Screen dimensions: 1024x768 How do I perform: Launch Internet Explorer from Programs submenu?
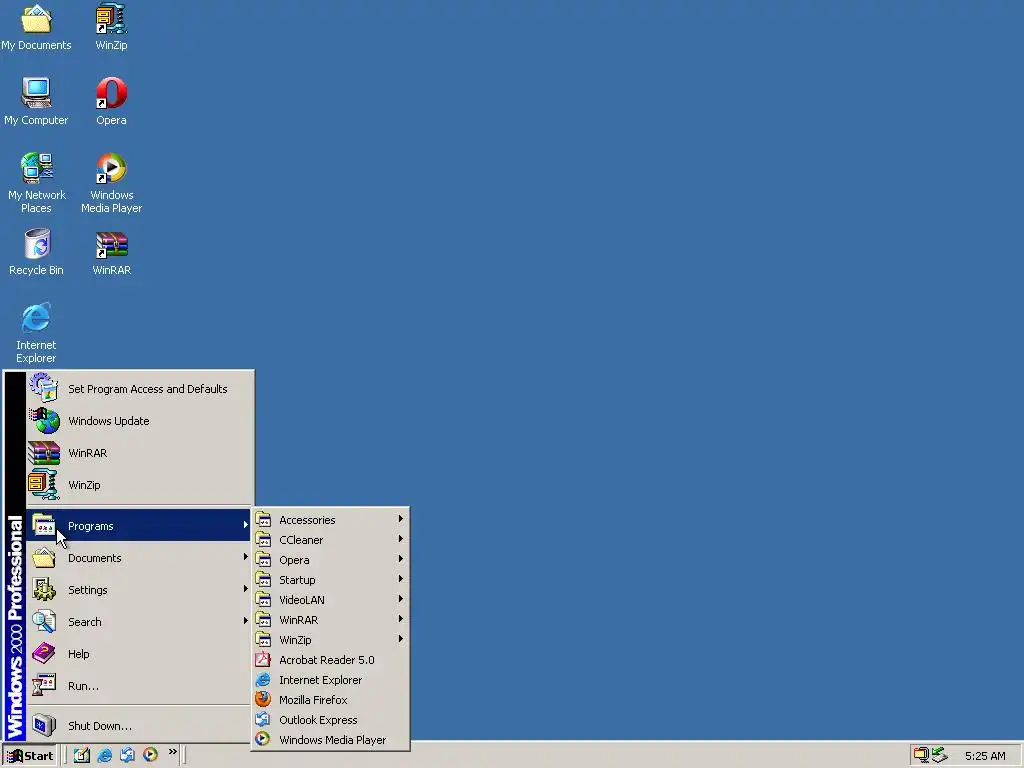coord(330,680)
